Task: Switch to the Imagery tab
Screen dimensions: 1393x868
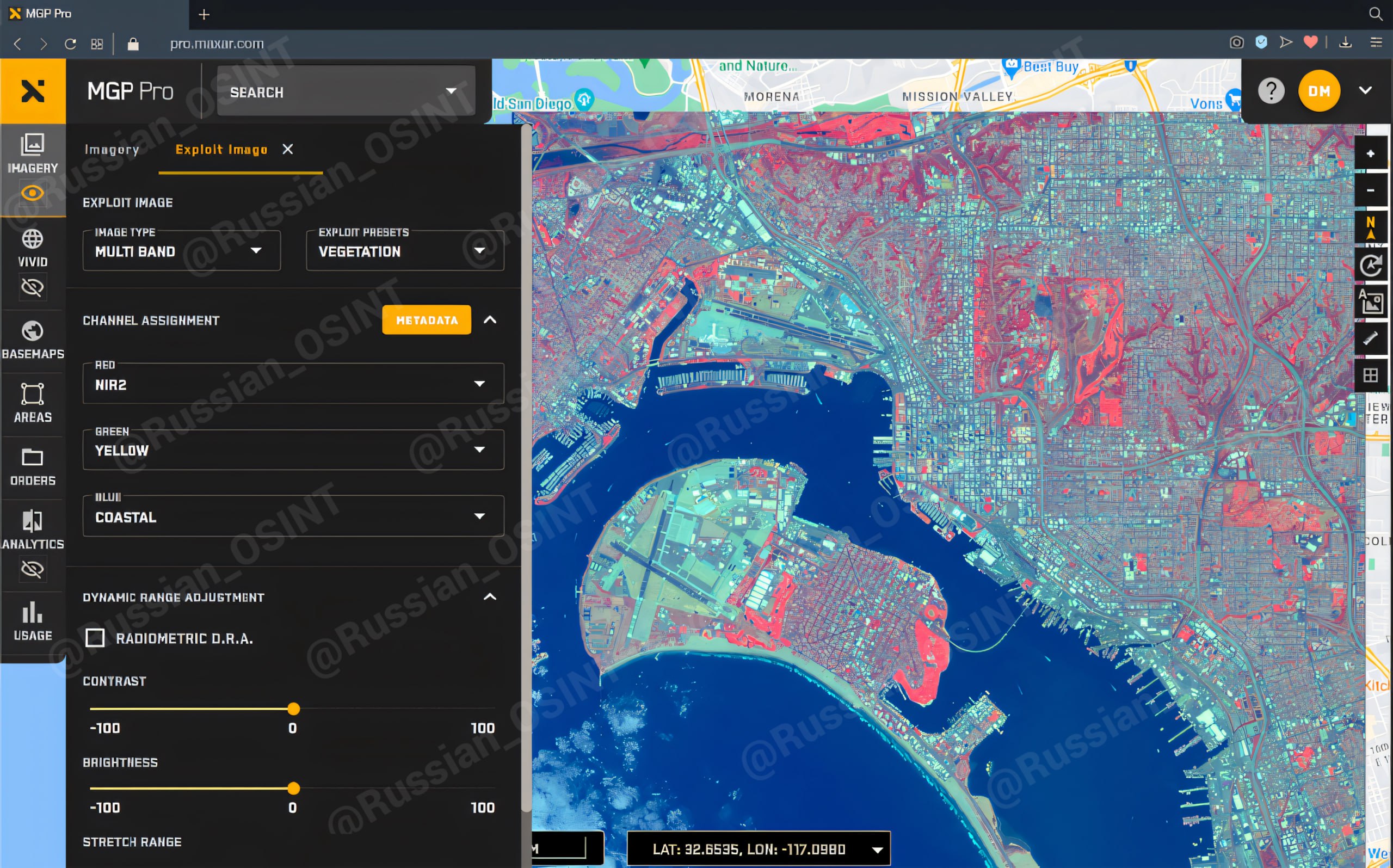Action: [112, 150]
